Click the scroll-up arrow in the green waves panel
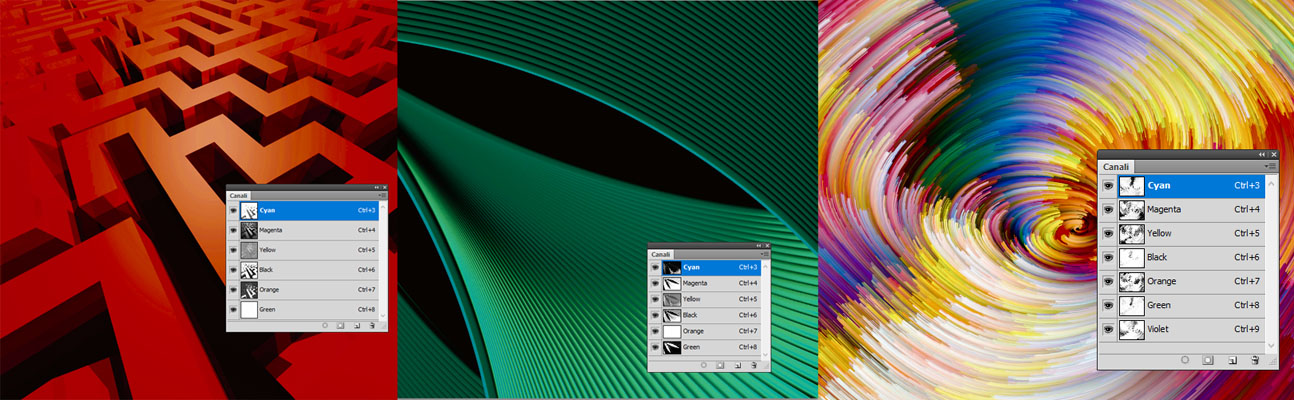 (x=765, y=266)
